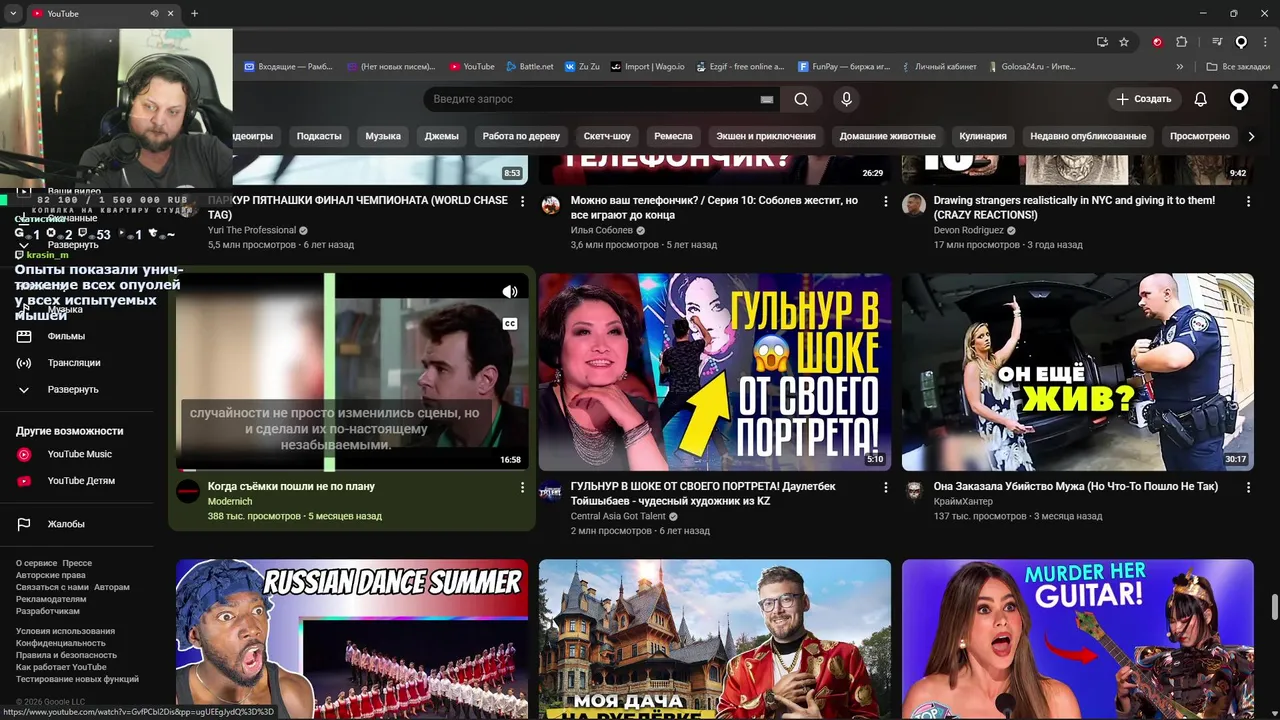The width and height of the screenshot is (1280, 720).
Task: Open options menu for Drawing strangers video
Action: [1248, 201]
